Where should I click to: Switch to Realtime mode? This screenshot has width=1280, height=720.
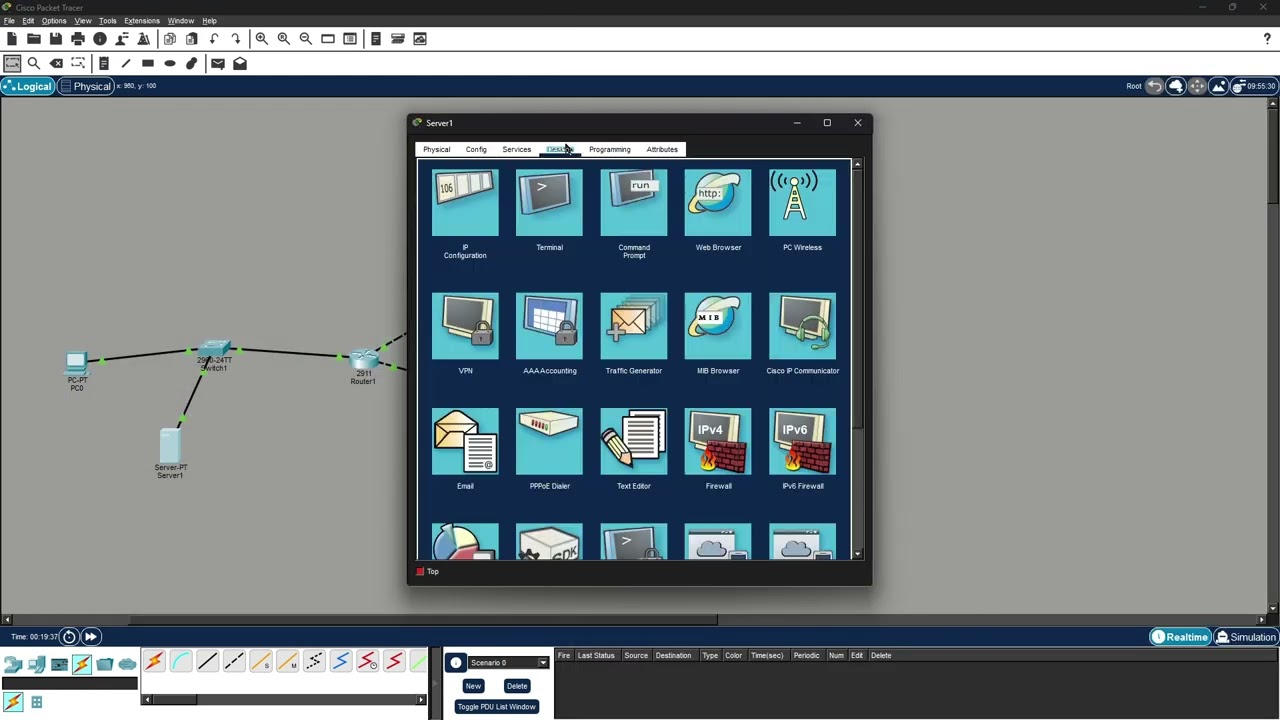(1180, 637)
